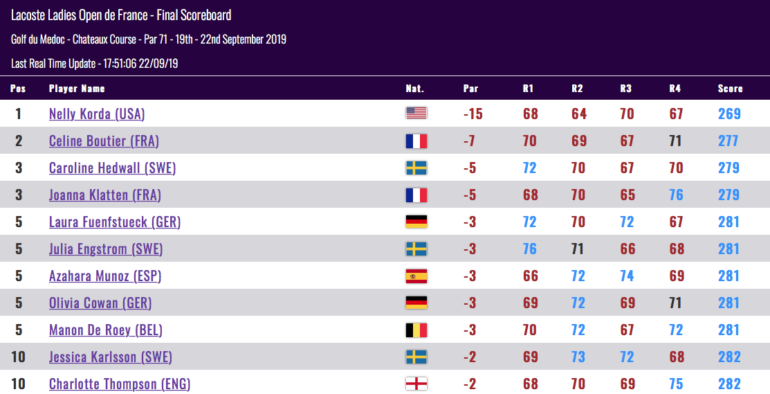Click the Belgian flag beside Manon De Roey
The width and height of the screenshot is (770, 394).
(416, 330)
